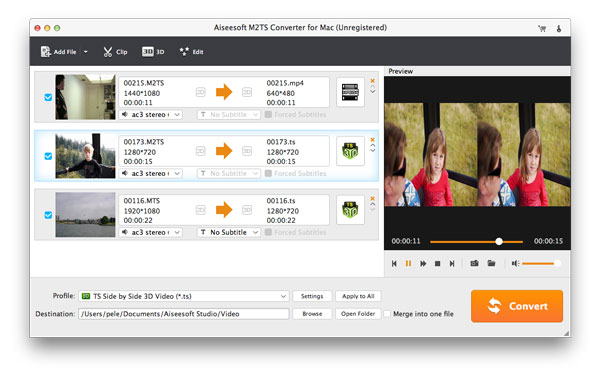The height and width of the screenshot is (378, 600).
Task: Start conversion with Convert button
Action: (517, 306)
